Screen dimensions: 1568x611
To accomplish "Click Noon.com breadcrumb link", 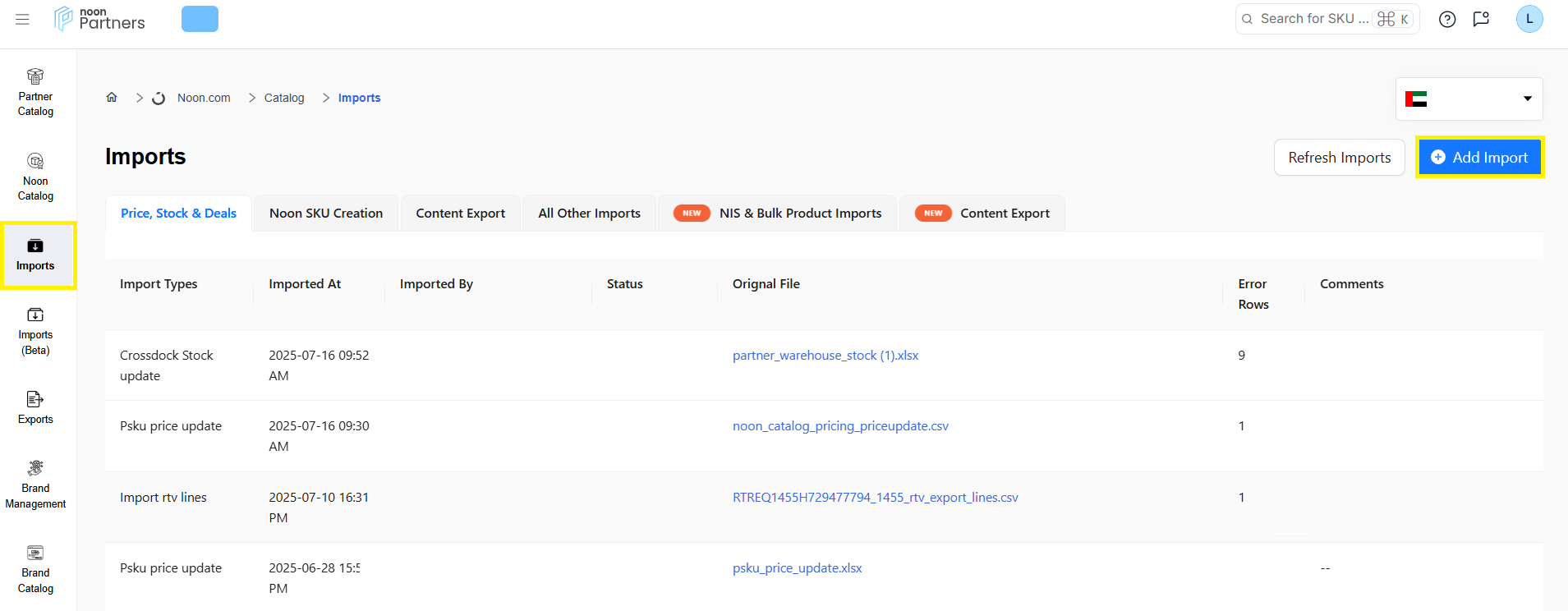I will pos(204,98).
